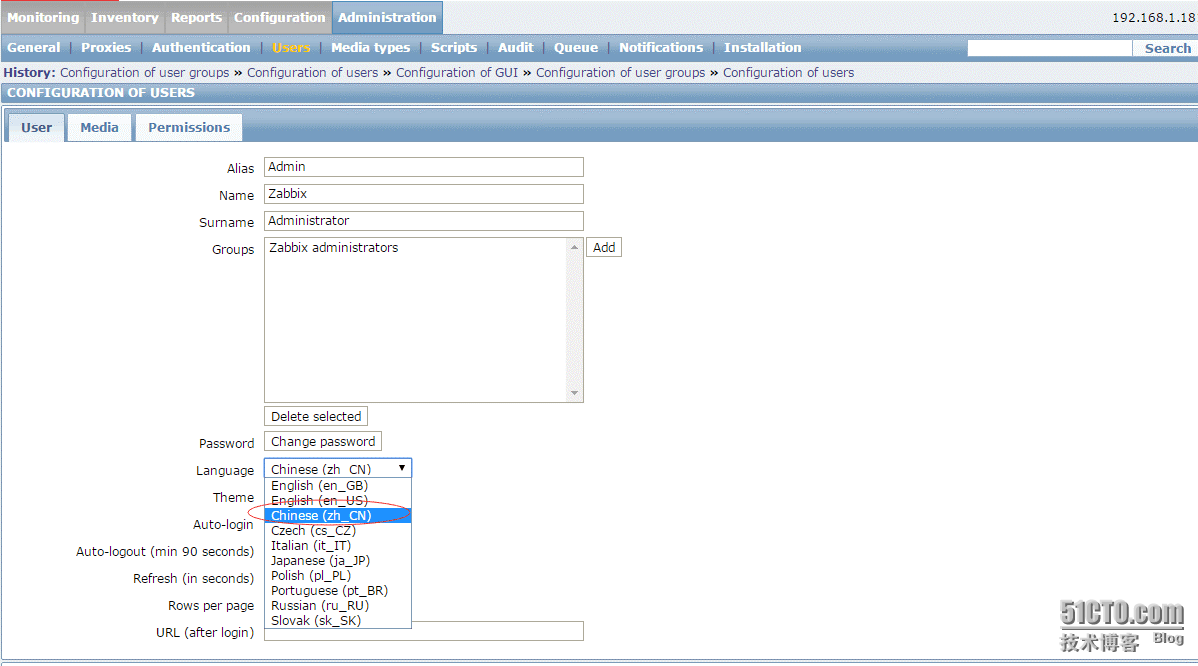Open Media types submenu
This screenshot has height=666, width=1198.
pos(371,47)
